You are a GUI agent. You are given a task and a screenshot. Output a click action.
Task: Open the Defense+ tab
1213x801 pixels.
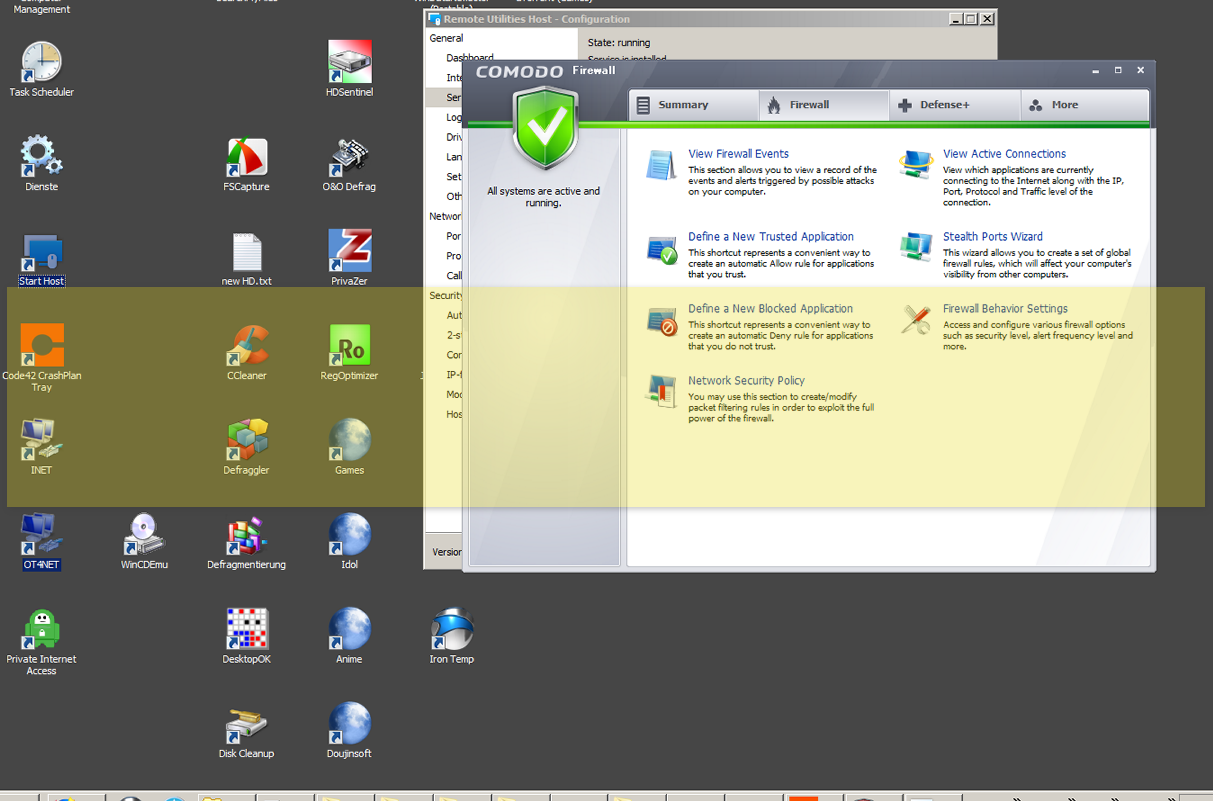point(954,105)
